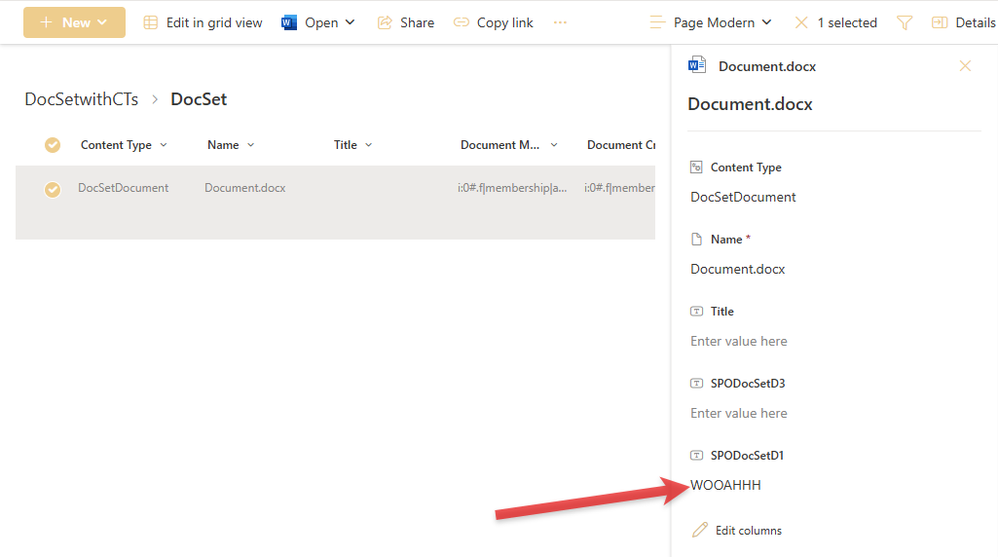Toggle select-all checkbox in list header
Screen dimensions: 998x557
53,145
